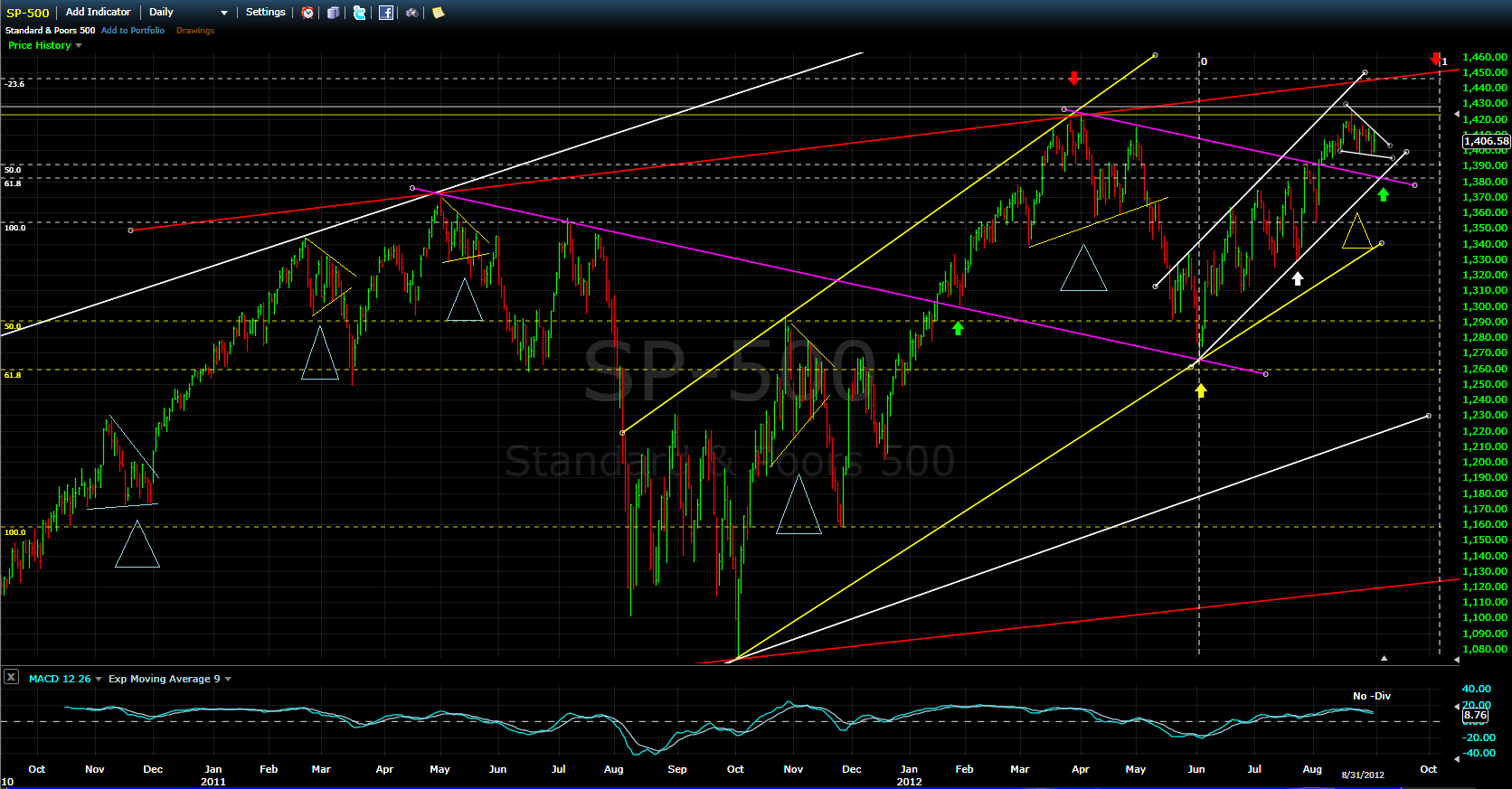Click the red down arrow near April peak
Viewport: 1512px width, 789px height.
point(1073,78)
